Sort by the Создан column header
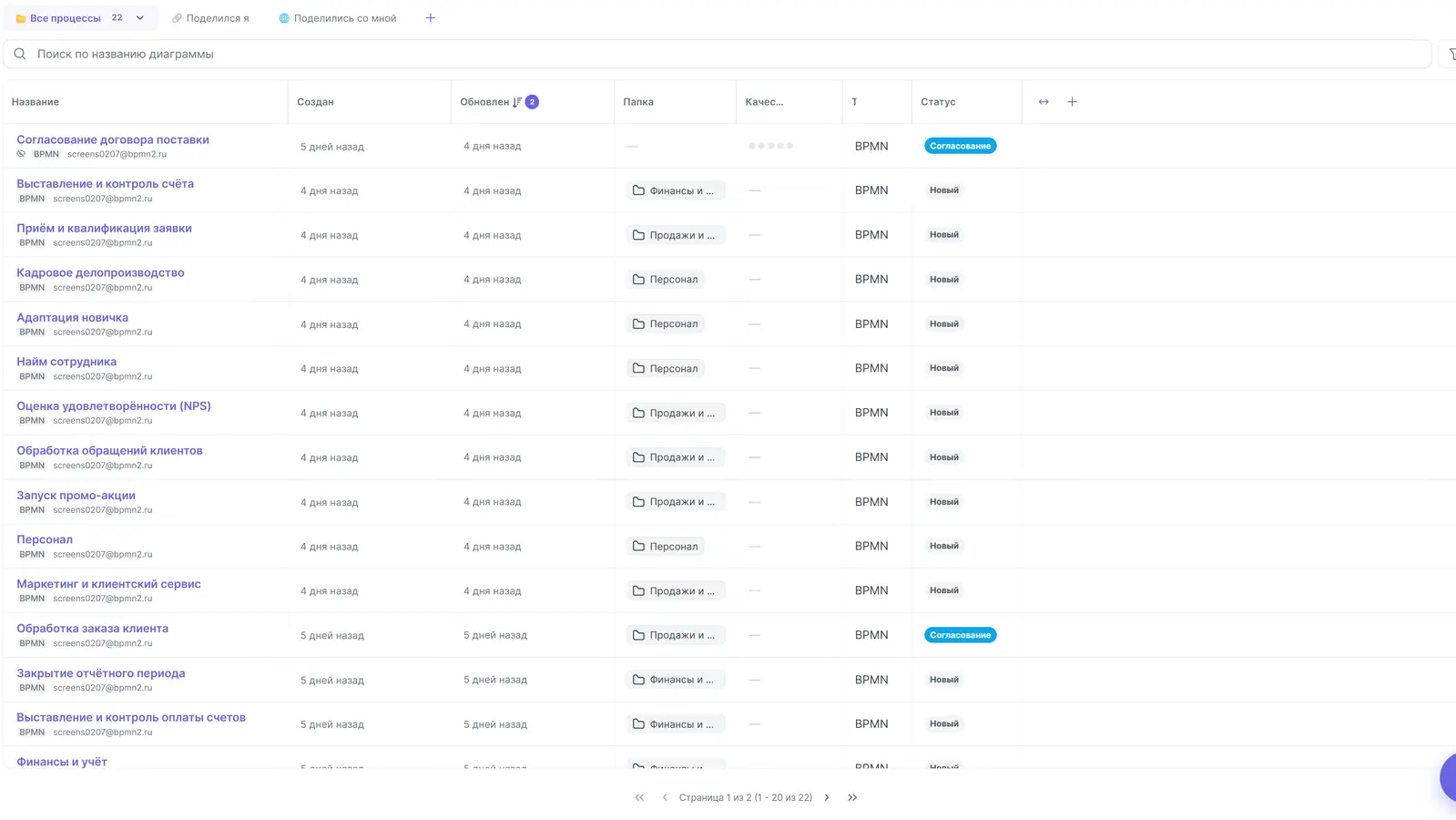 point(315,102)
